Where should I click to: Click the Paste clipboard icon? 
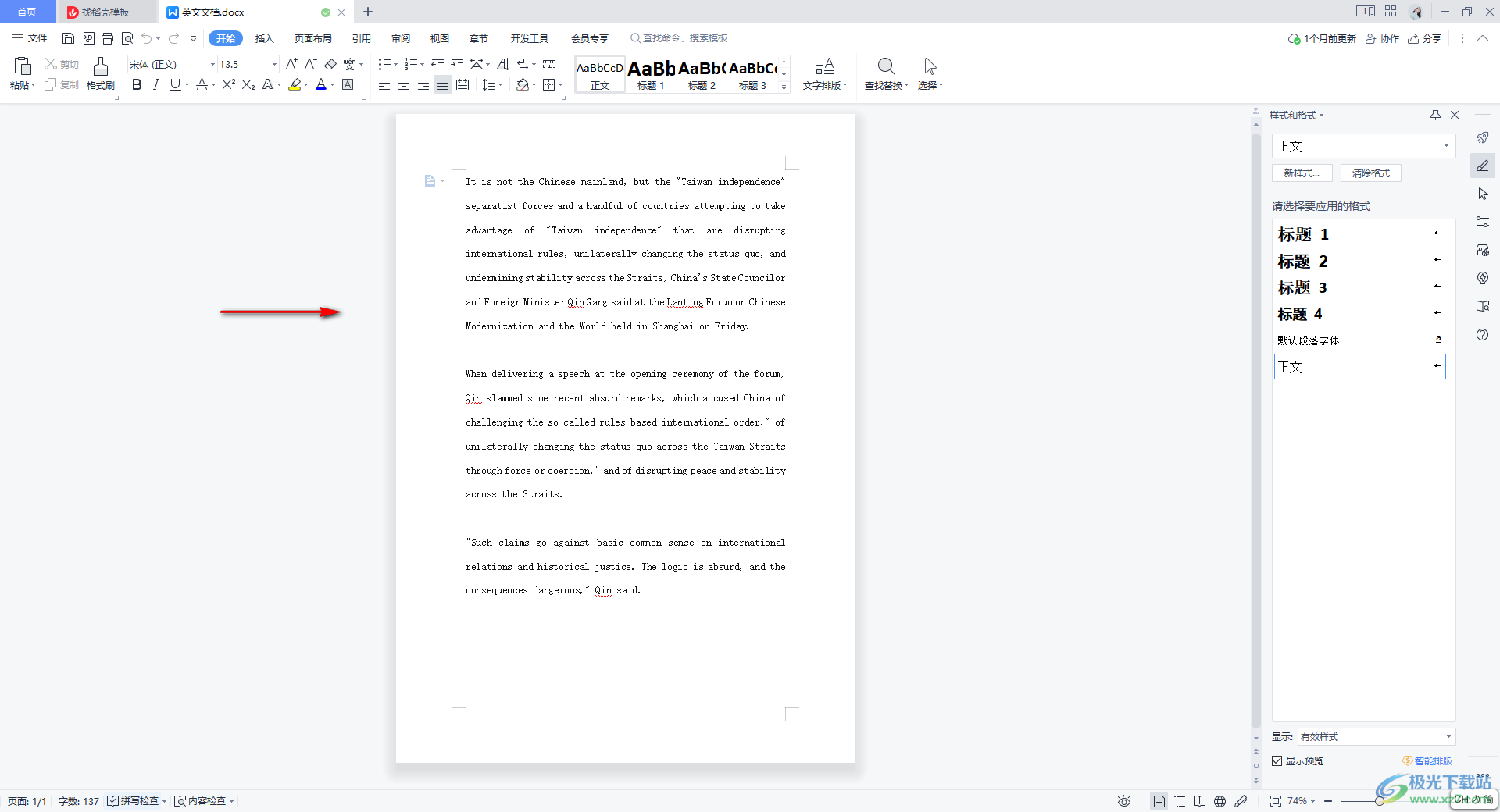point(22,66)
